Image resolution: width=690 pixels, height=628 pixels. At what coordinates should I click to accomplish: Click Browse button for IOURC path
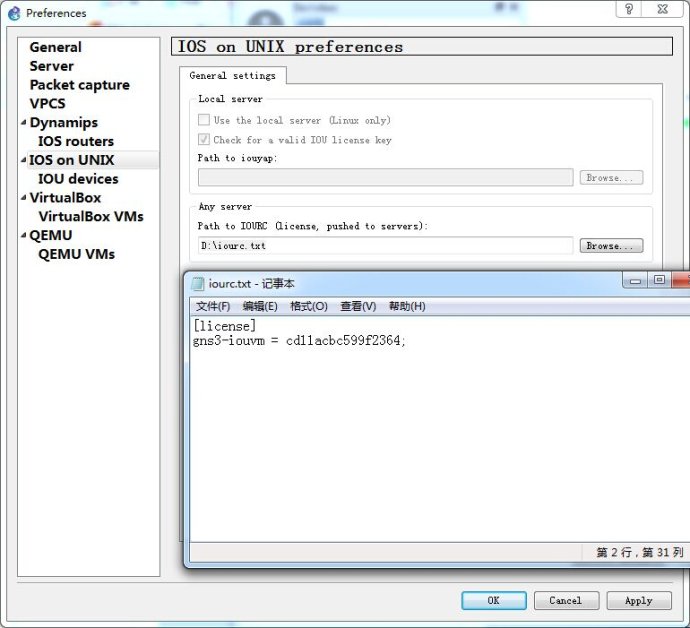611,246
